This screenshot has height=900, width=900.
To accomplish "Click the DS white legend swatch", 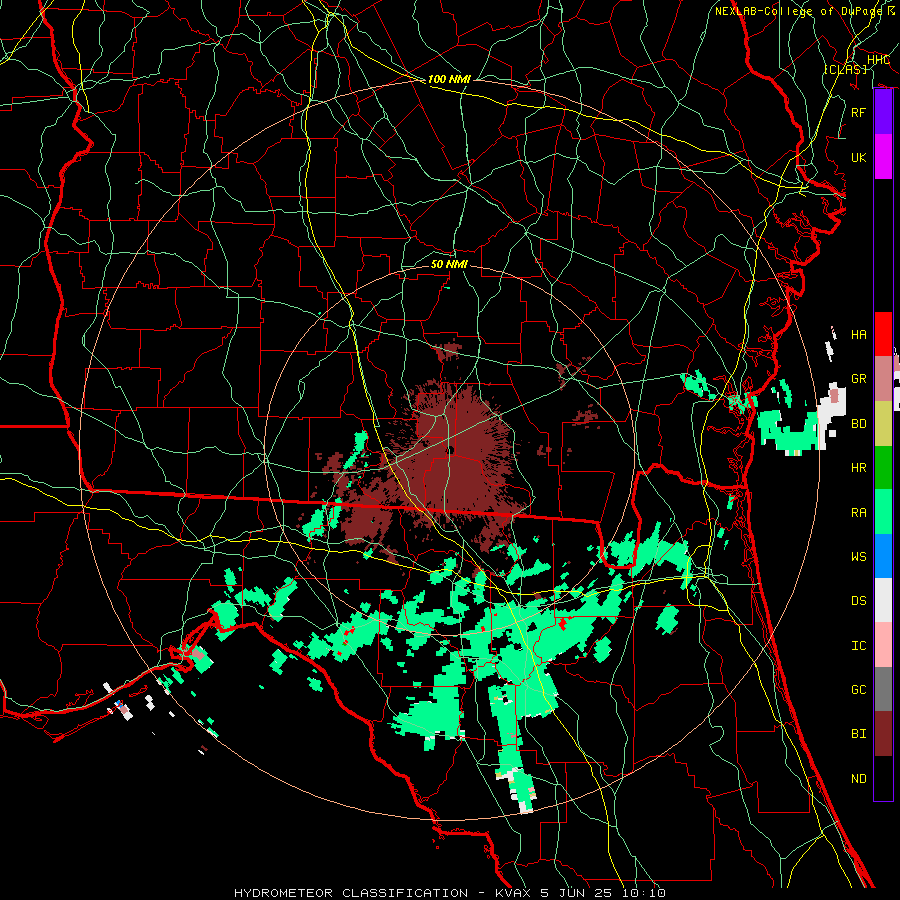I will click(x=883, y=600).
